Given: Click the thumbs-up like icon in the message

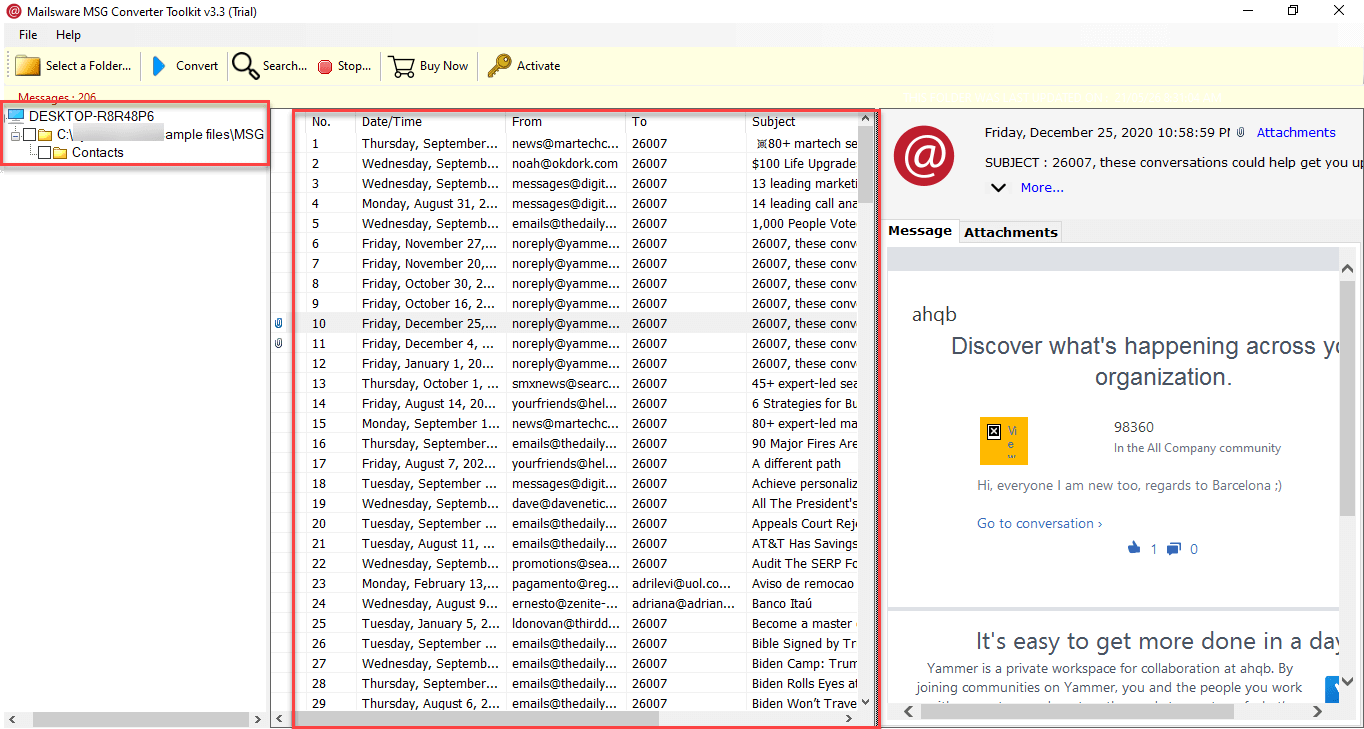Looking at the screenshot, I should click(x=1134, y=548).
